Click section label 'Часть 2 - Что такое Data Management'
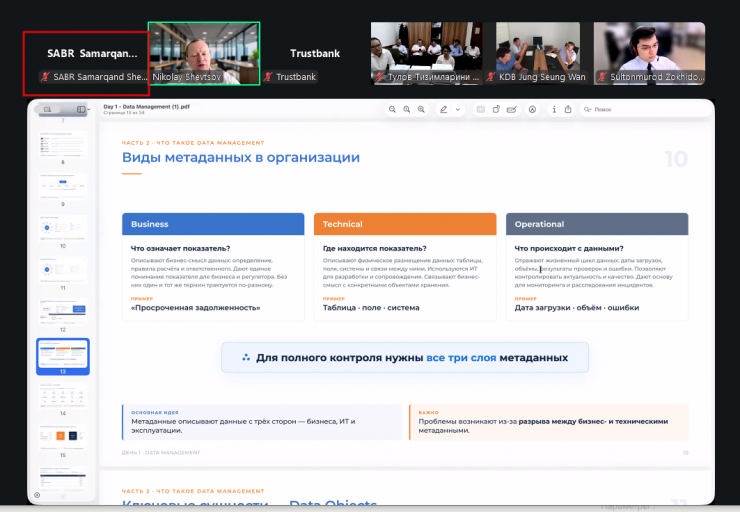The width and height of the screenshot is (740, 512). (193, 143)
